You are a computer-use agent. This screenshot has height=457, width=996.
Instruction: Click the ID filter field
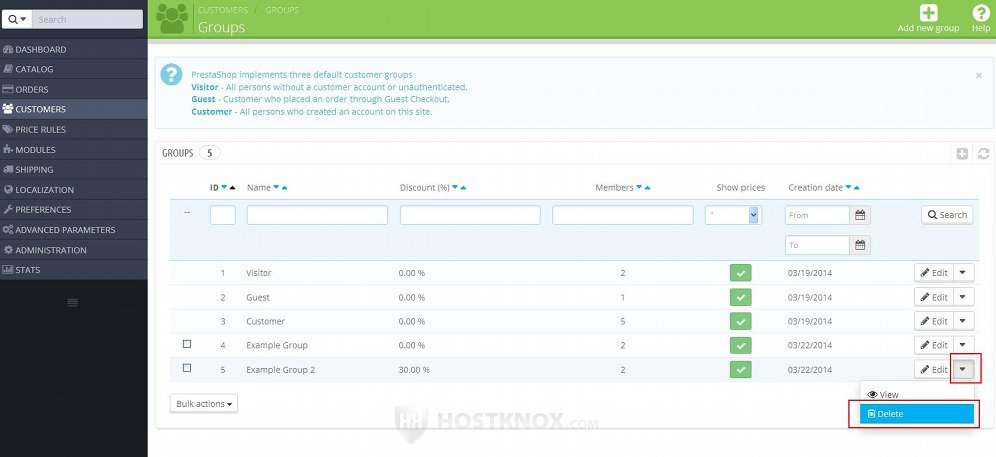pyautogui.click(x=223, y=215)
